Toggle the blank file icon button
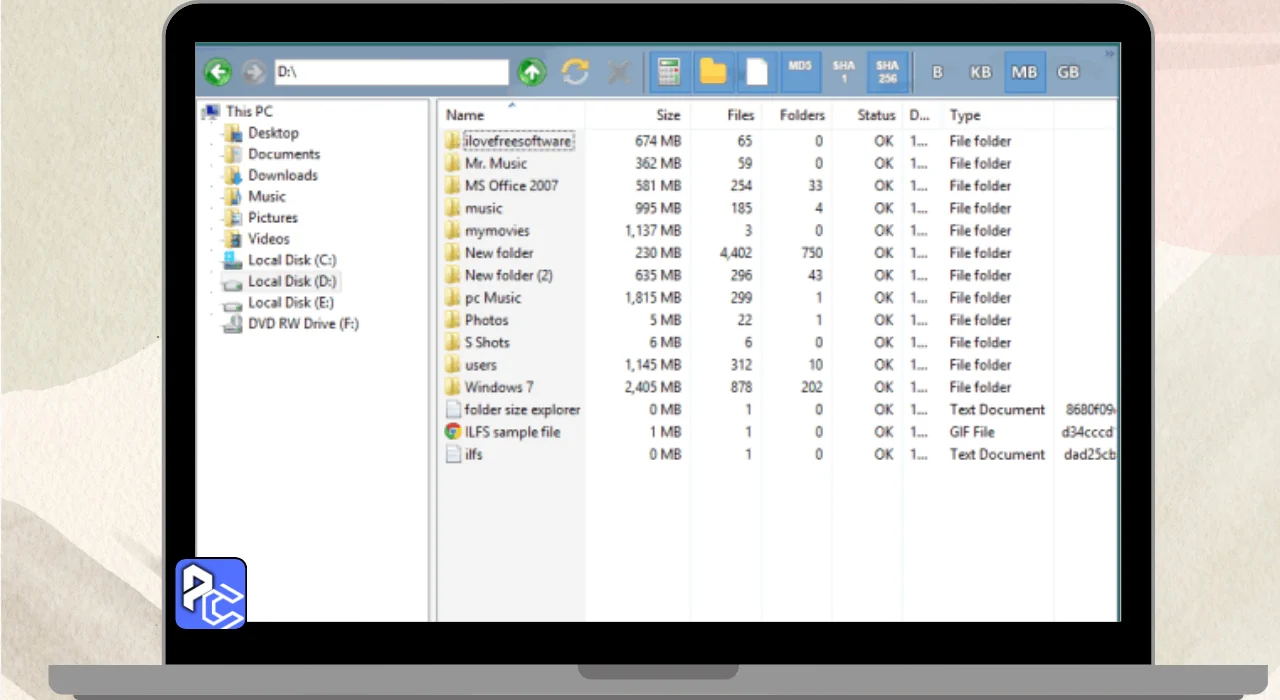1280x700 pixels. coord(758,72)
